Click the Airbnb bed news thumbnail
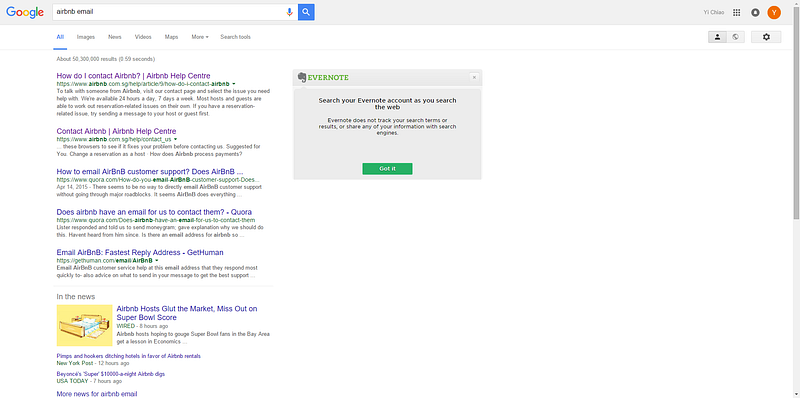 pos(84,325)
